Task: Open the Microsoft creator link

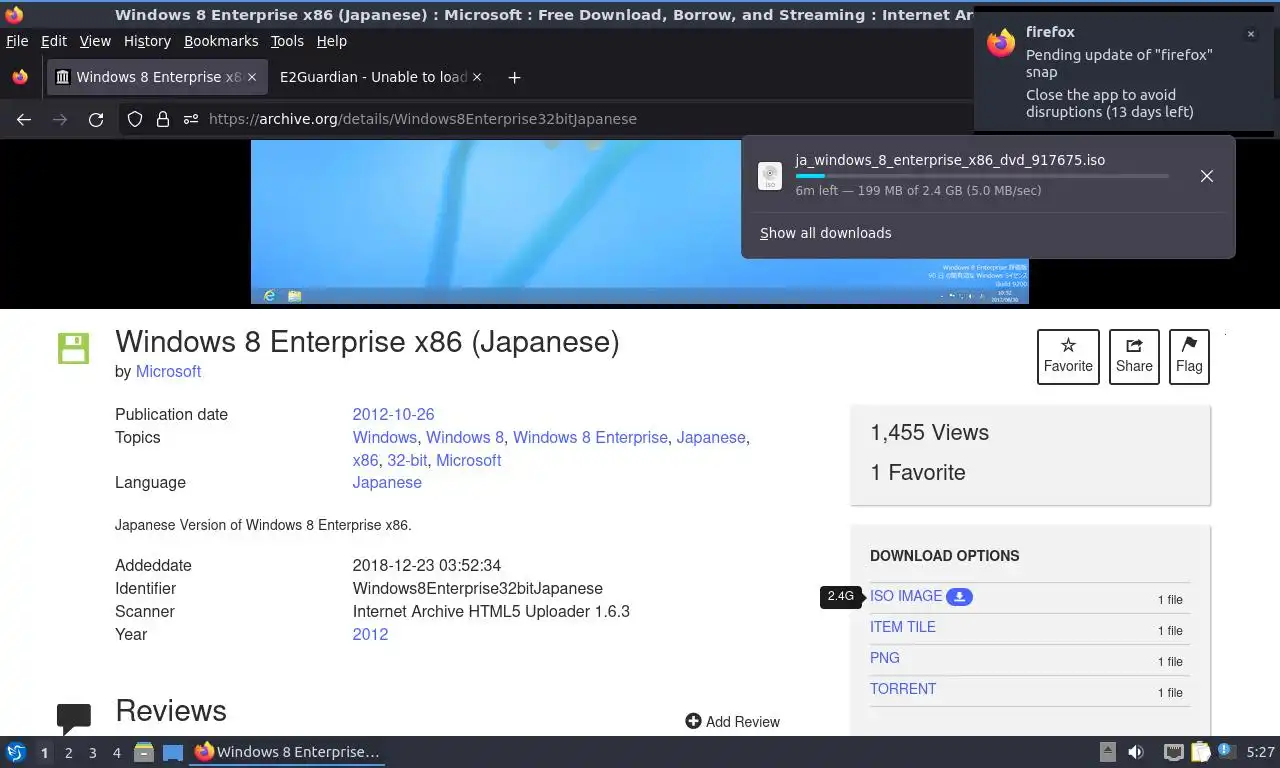Action: pos(168,371)
